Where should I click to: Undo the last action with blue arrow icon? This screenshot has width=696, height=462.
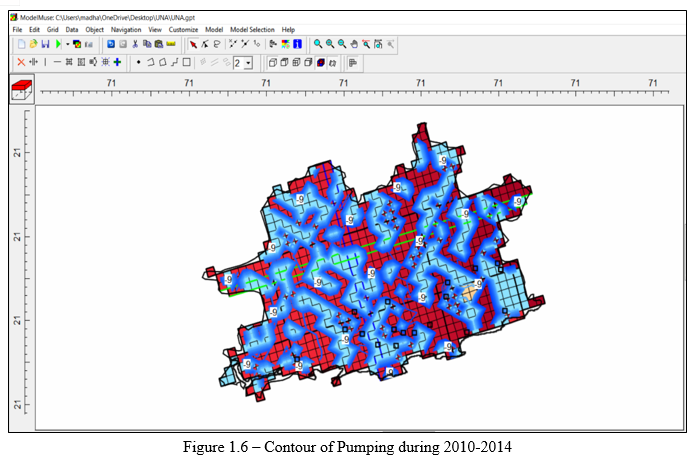111,44
